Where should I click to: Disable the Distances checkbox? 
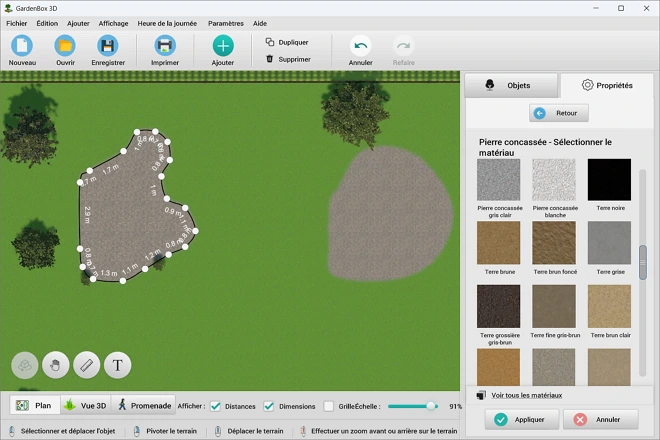pyautogui.click(x=215, y=406)
